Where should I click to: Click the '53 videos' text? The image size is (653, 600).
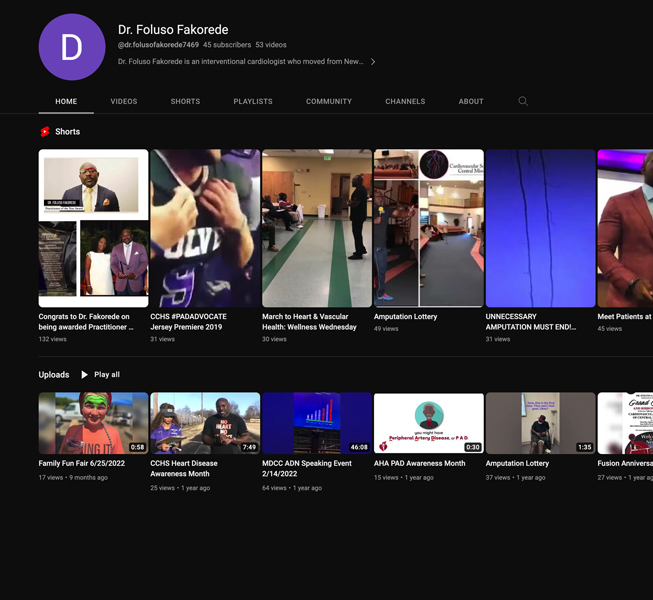271,45
